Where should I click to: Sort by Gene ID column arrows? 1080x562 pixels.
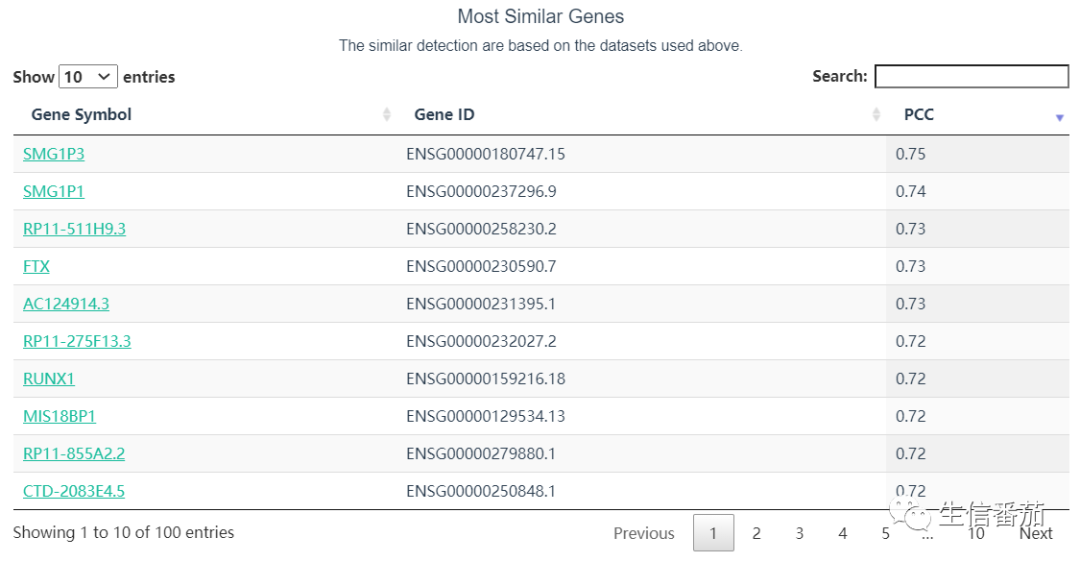point(876,115)
